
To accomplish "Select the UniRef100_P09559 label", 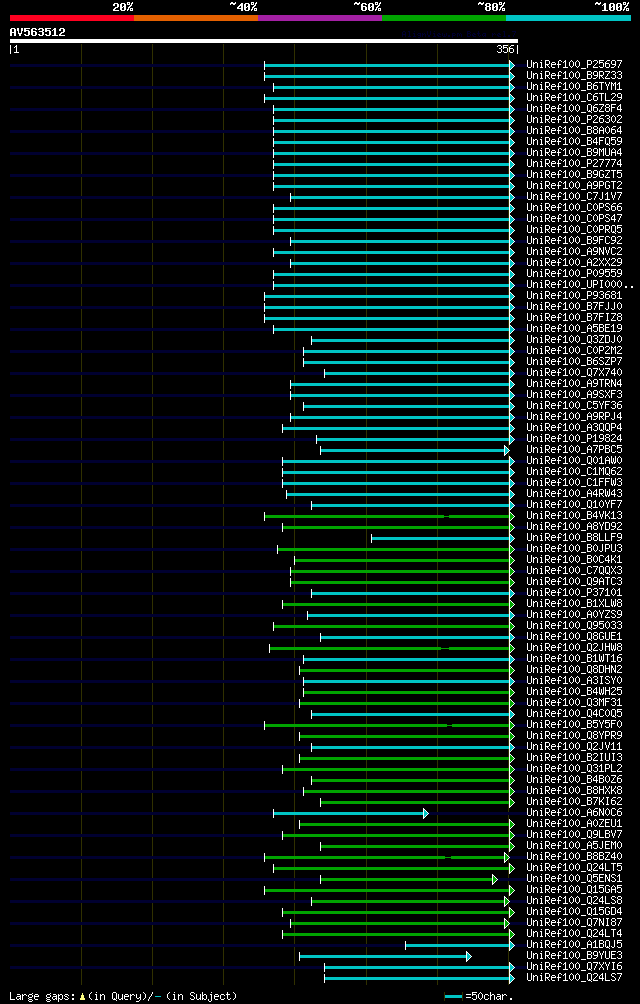I will [574, 273].
